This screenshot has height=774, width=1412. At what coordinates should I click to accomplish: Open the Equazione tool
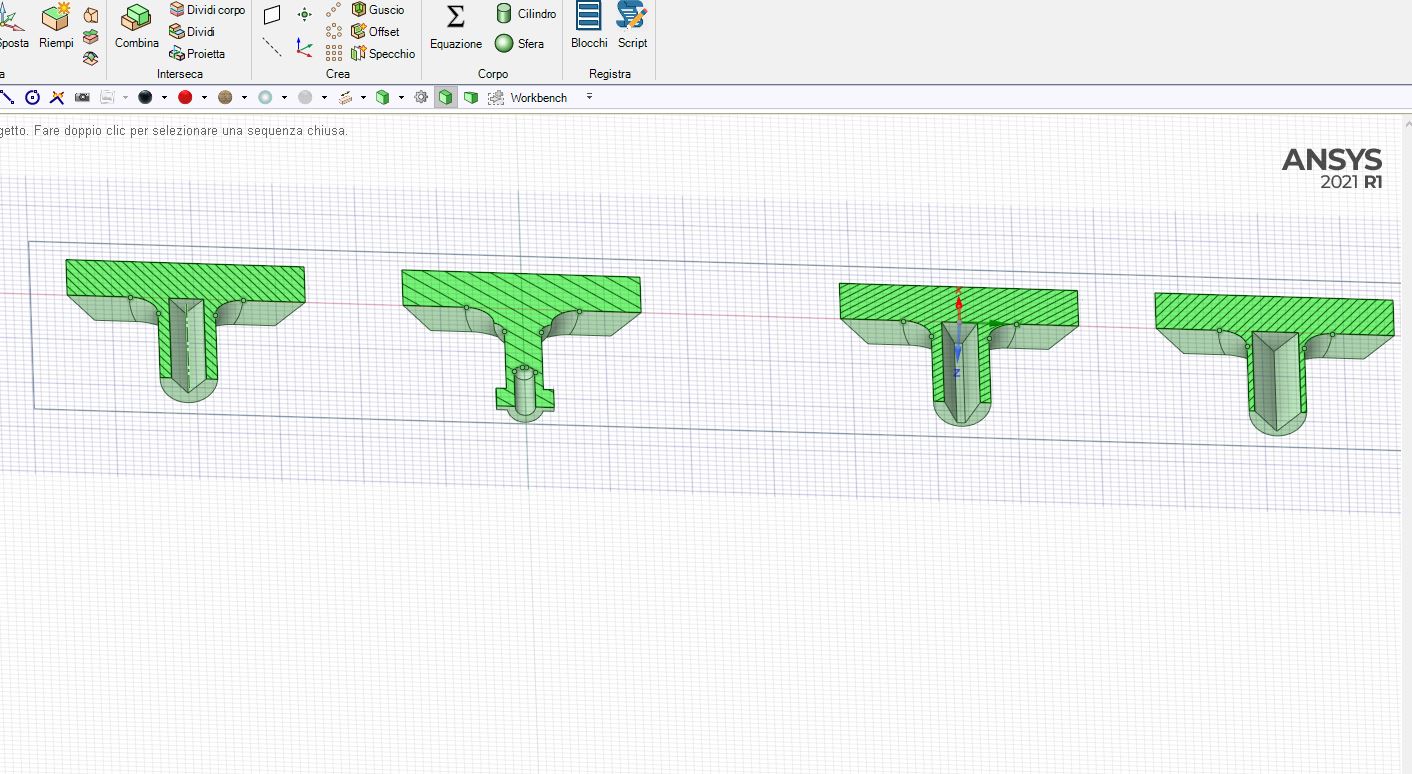(x=455, y=27)
